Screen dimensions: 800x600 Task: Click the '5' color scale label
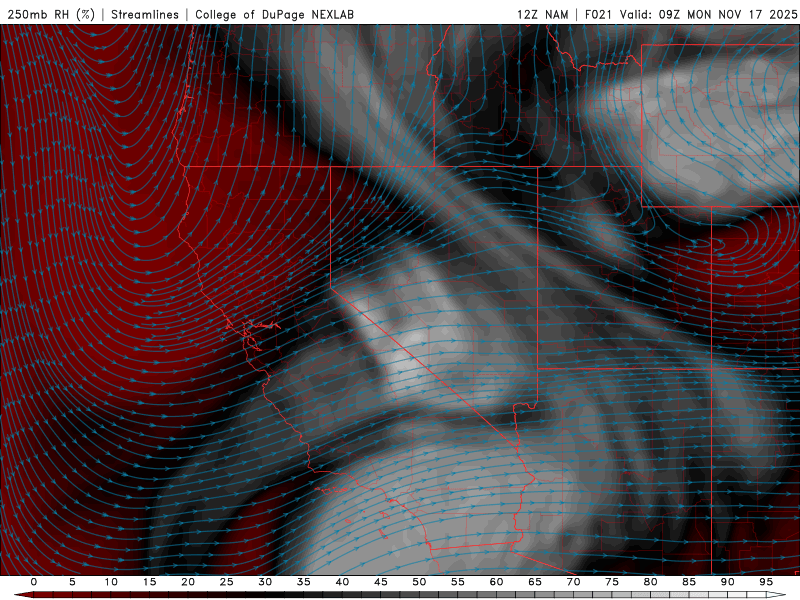tap(72, 582)
